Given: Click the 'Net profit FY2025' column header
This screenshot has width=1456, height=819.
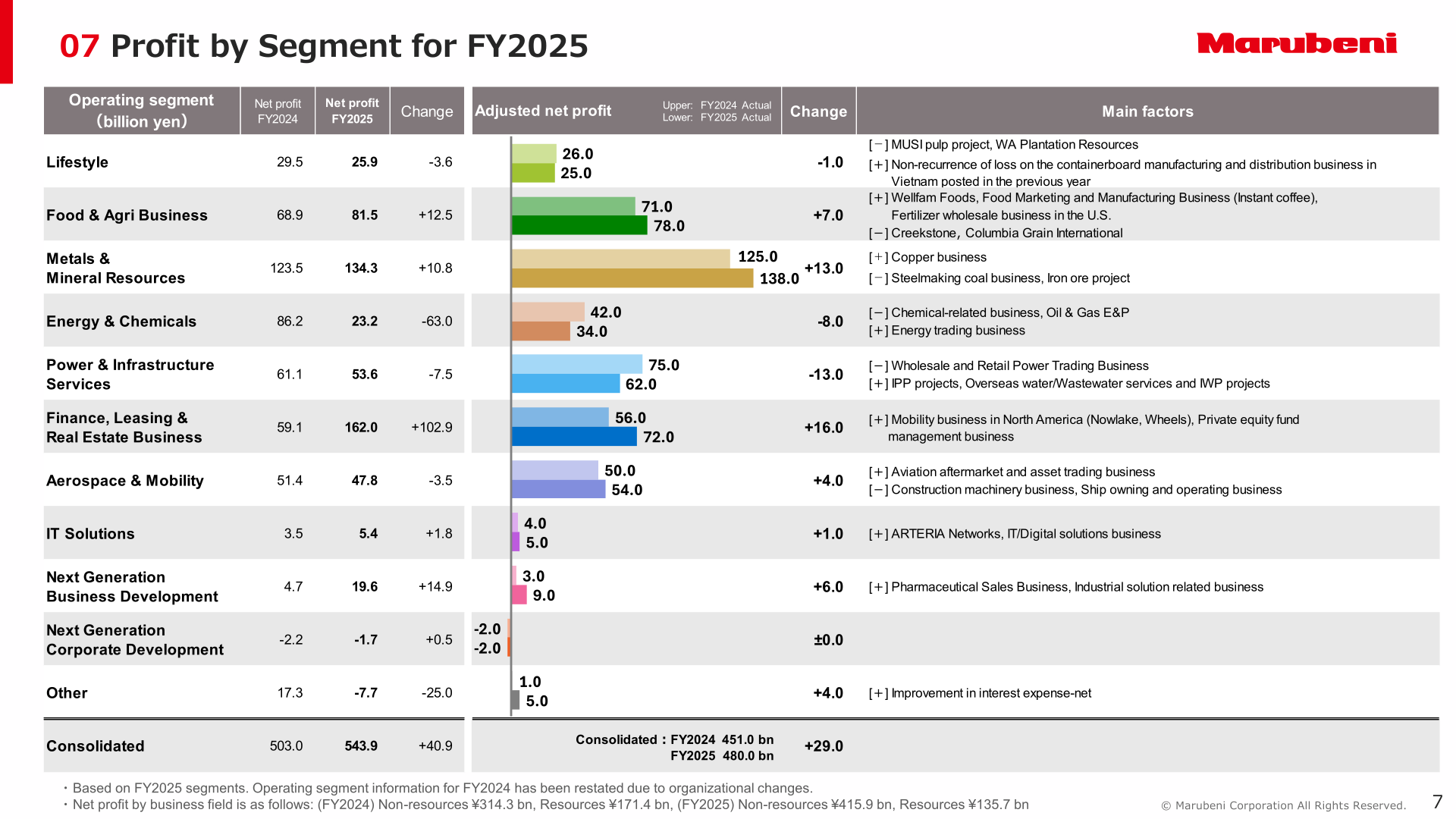Looking at the screenshot, I should [352, 111].
